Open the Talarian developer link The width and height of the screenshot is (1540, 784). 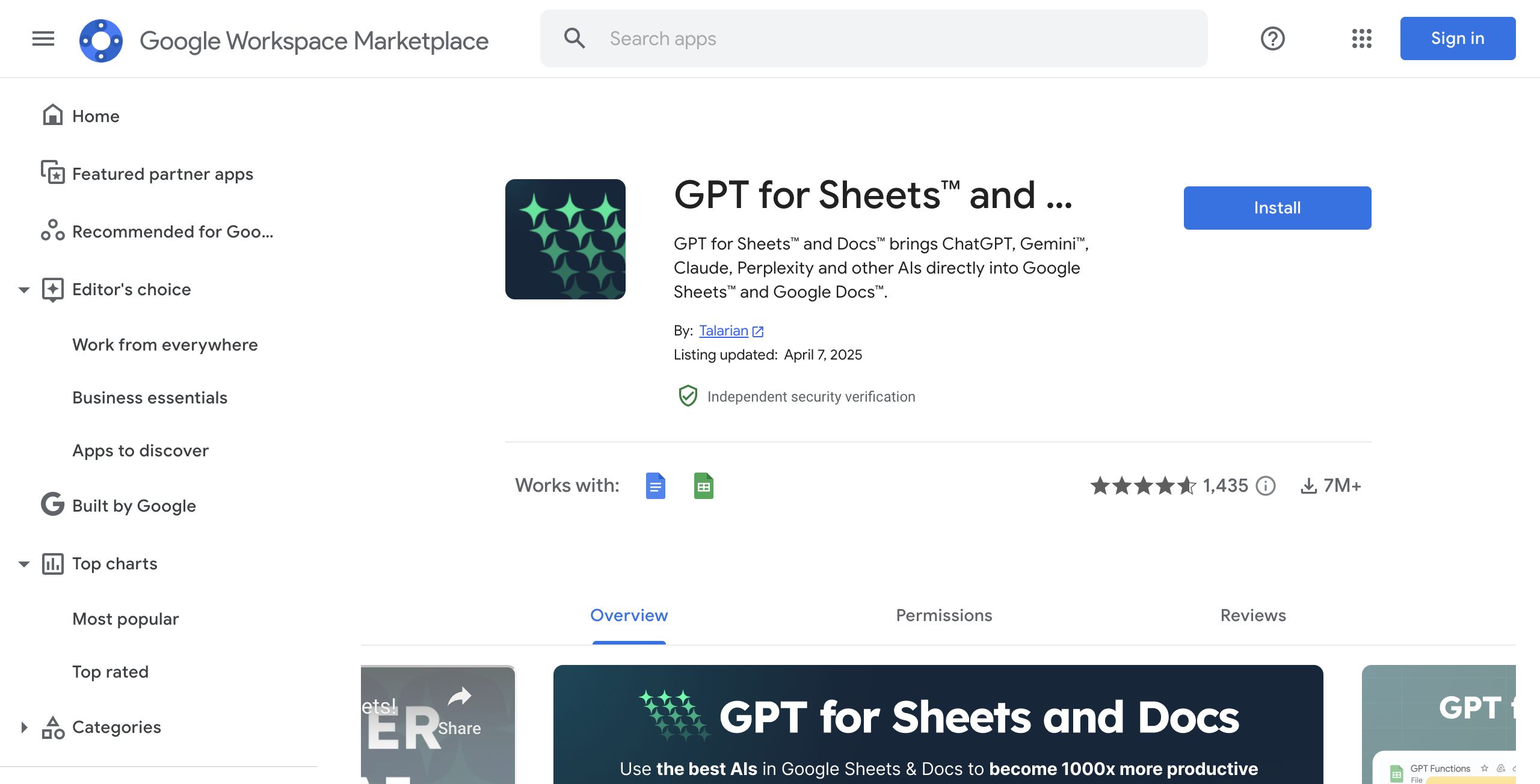pos(724,331)
